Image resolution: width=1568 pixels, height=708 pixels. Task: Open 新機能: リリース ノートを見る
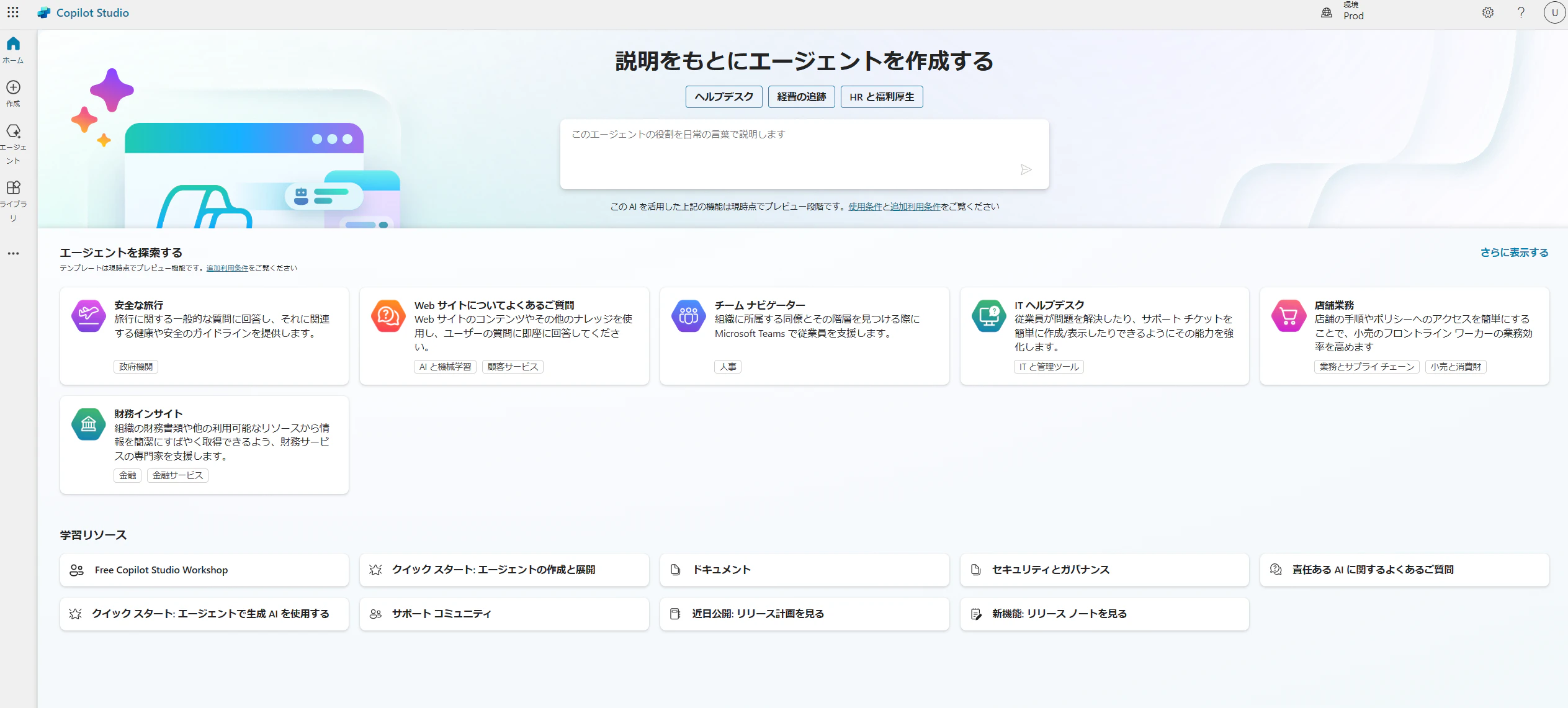[x=1104, y=614]
